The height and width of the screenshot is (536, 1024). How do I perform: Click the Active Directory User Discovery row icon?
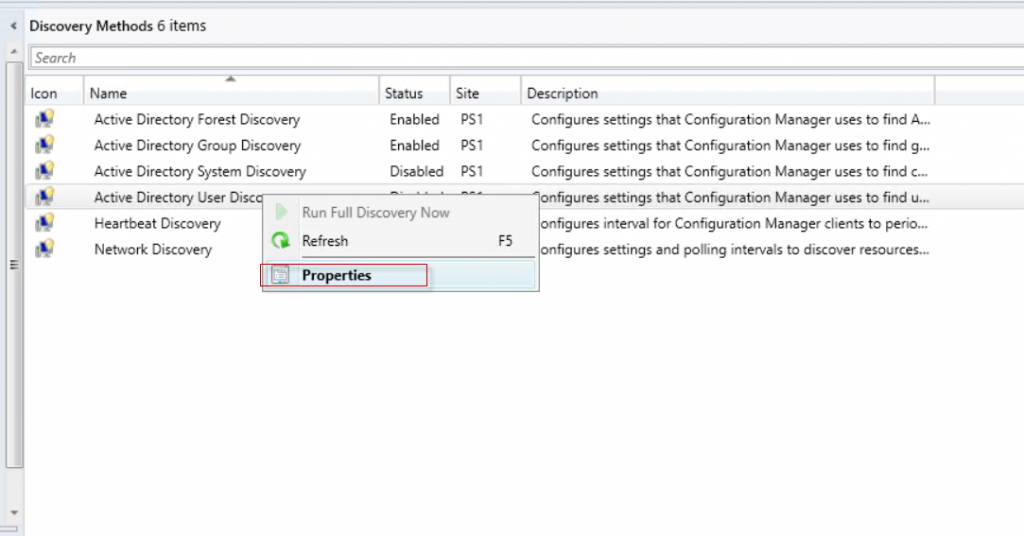44,197
